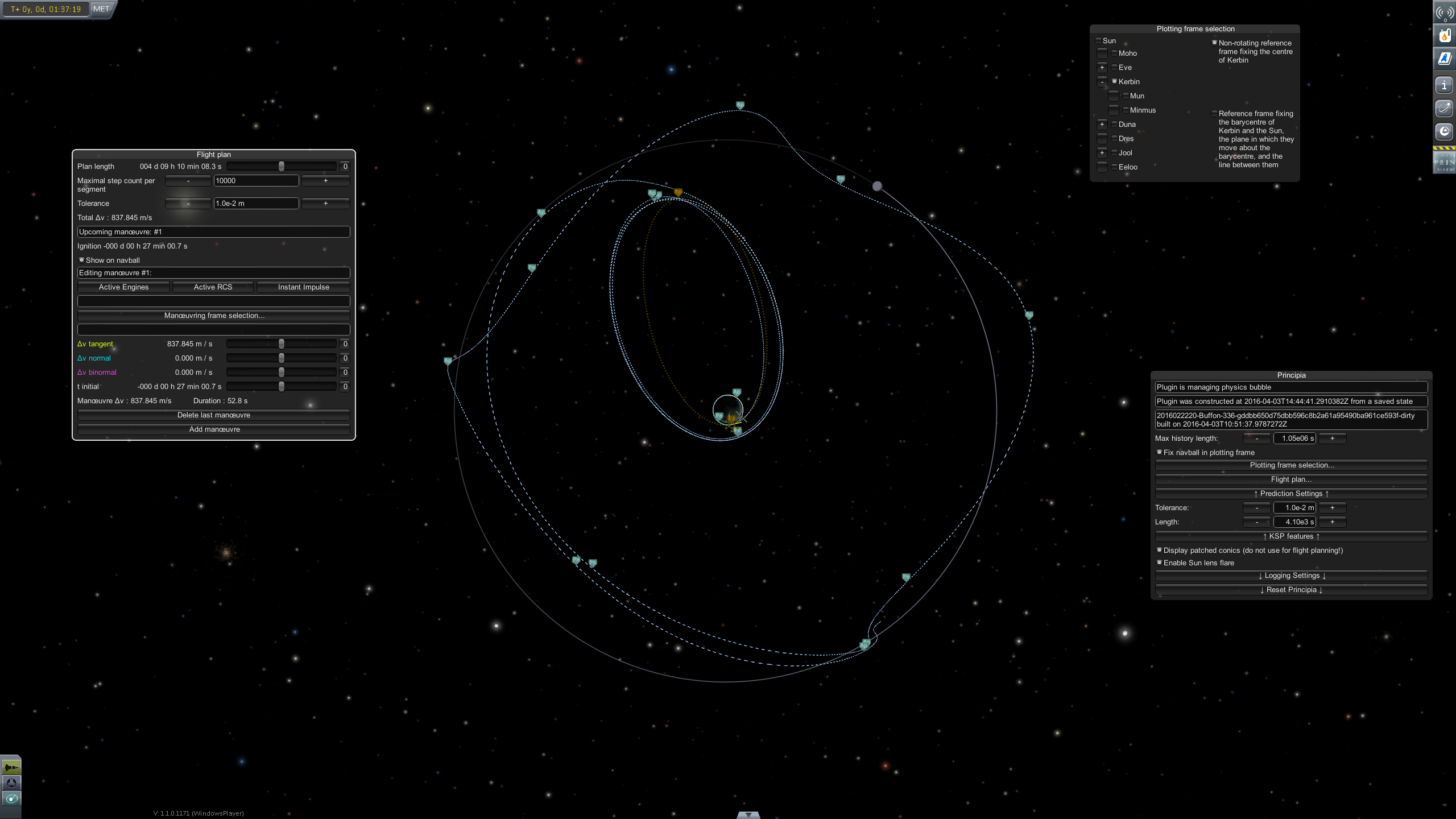
Task: Click the teal orbit map mode icon
Action: (11, 799)
